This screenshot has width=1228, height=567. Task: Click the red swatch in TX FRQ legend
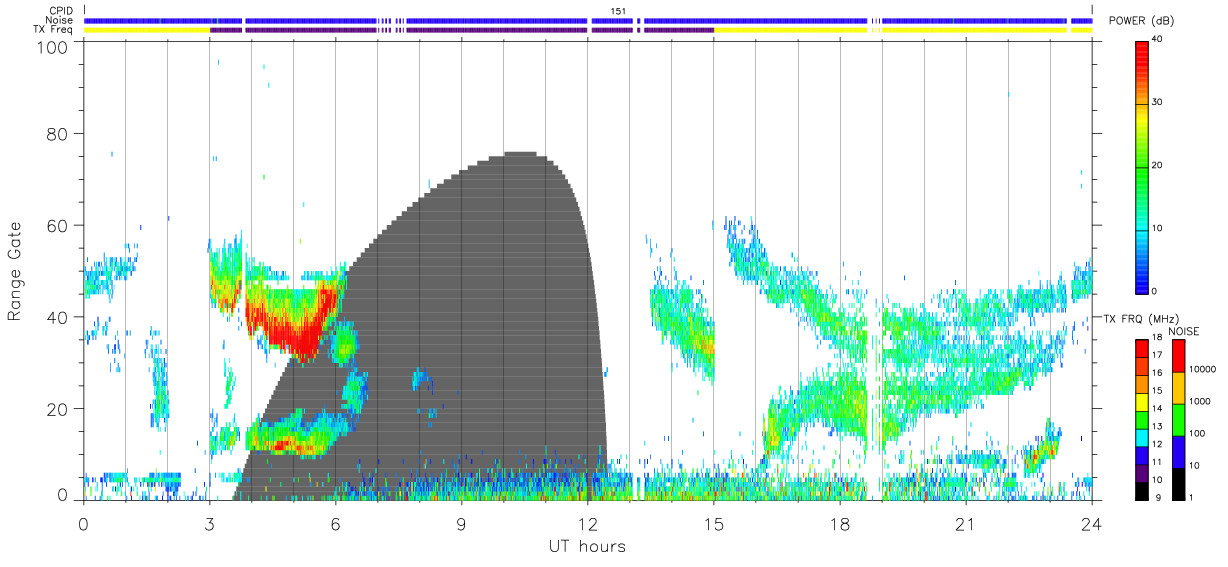tap(1141, 348)
